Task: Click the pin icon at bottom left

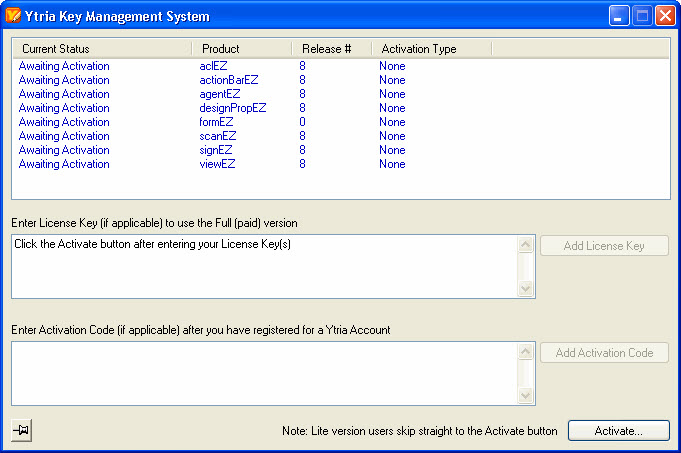Action: [x=22, y=430]
